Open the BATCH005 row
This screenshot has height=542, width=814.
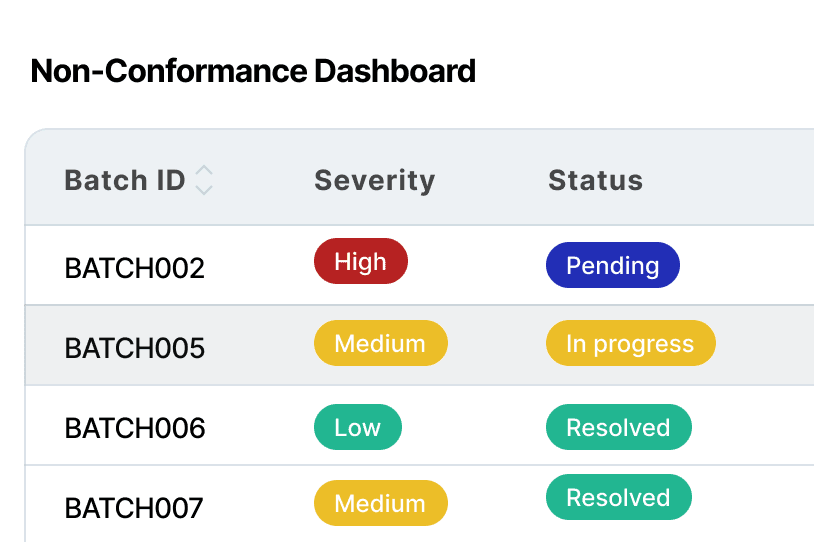[x=419, y=345]
